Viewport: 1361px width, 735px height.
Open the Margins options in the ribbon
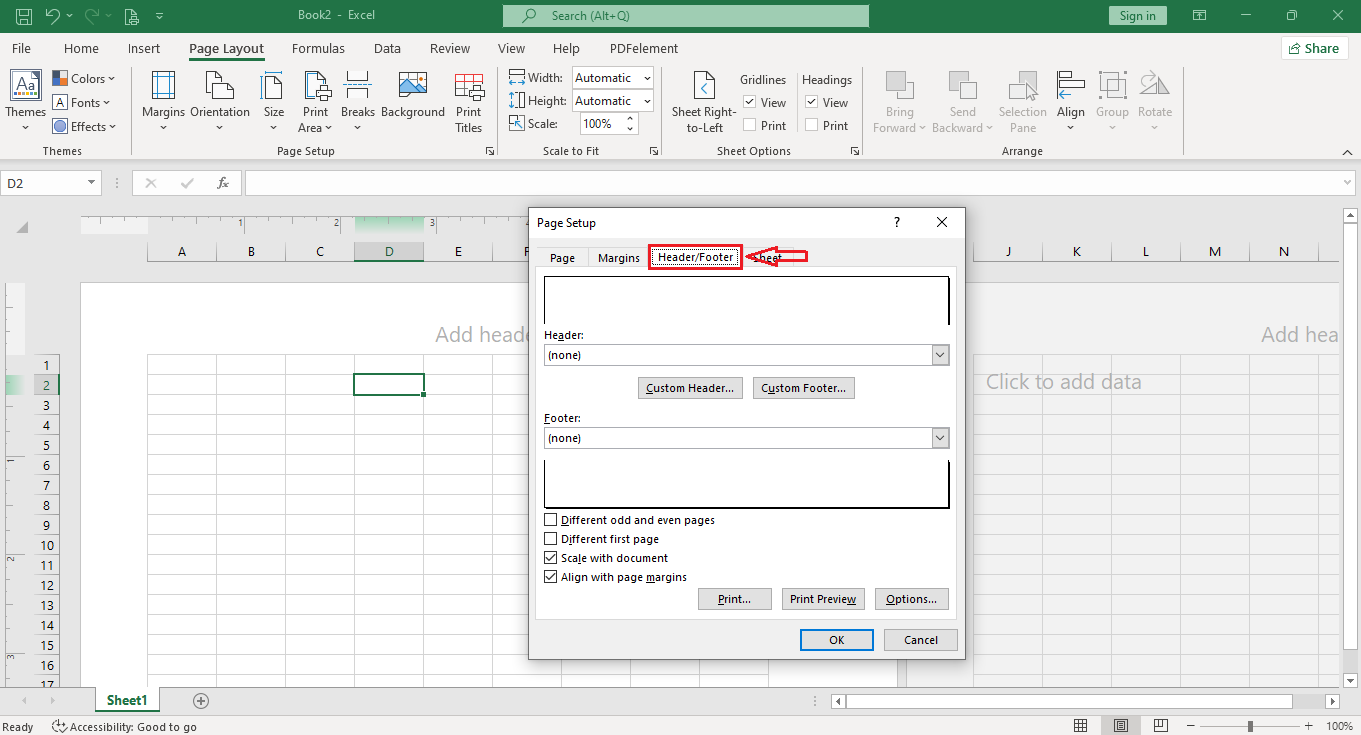tap(163, 101)
